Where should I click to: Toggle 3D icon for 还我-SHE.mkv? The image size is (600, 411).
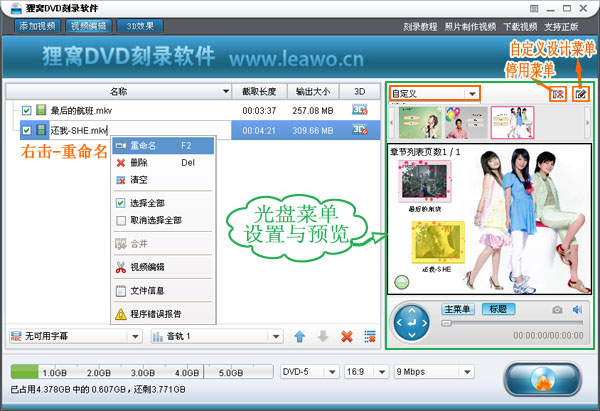click(360, 130)
